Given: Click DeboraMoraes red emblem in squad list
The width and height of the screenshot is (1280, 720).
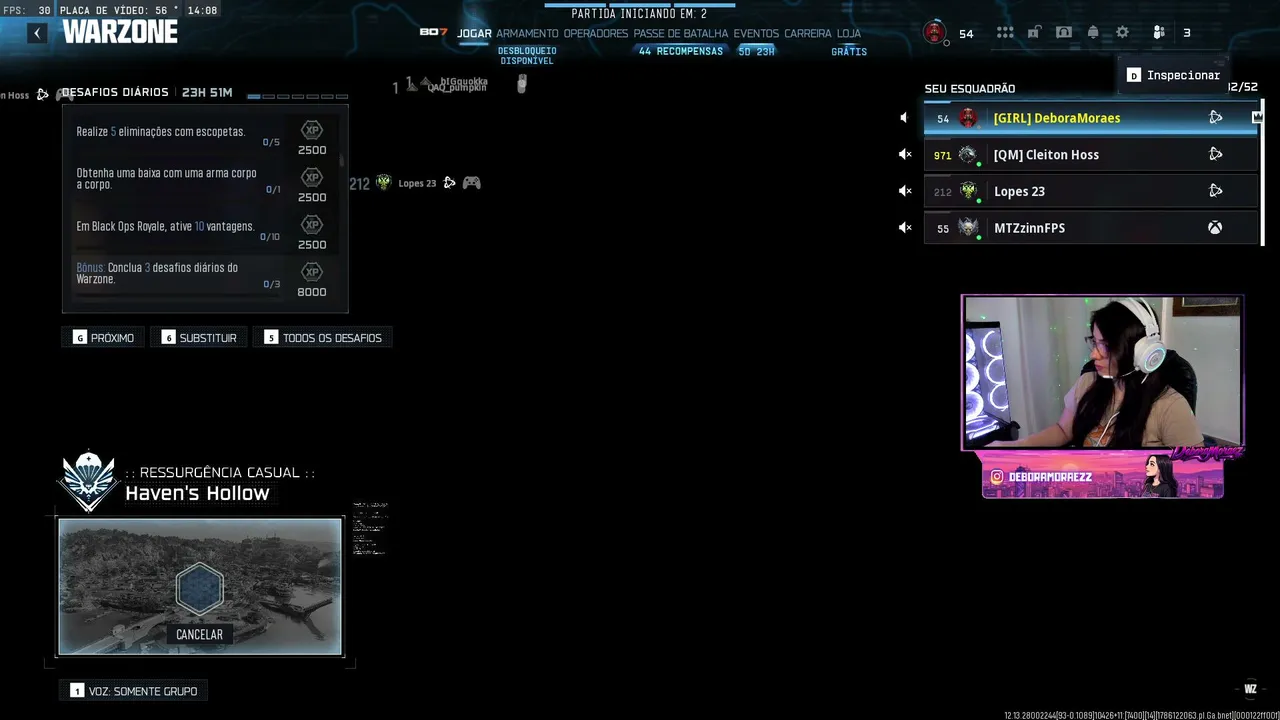Looking at the screenshot, I should [968, 118].
